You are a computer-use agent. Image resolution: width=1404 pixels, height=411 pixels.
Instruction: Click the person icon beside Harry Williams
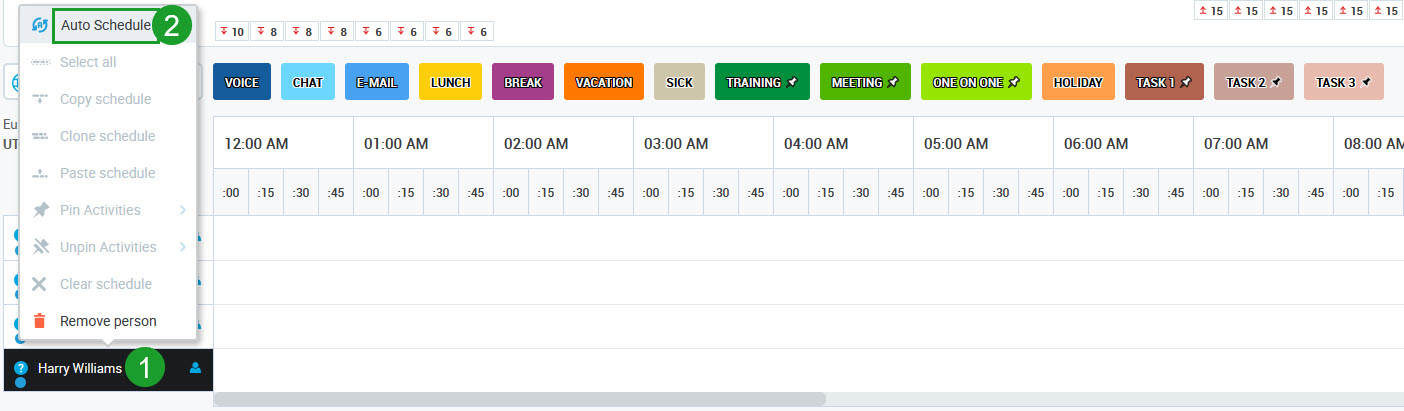pos(195,369)
